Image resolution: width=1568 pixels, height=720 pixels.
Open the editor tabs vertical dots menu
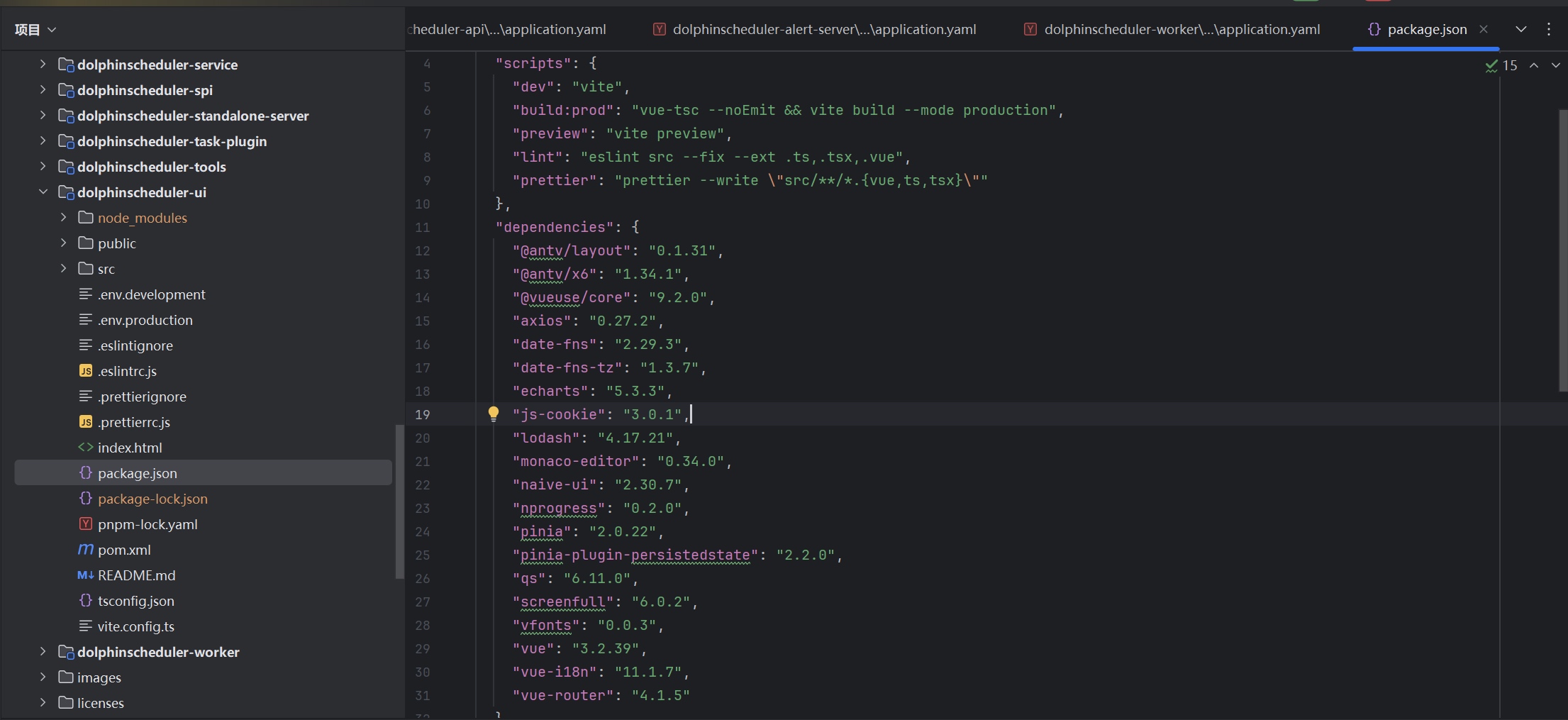point(1549,29)
